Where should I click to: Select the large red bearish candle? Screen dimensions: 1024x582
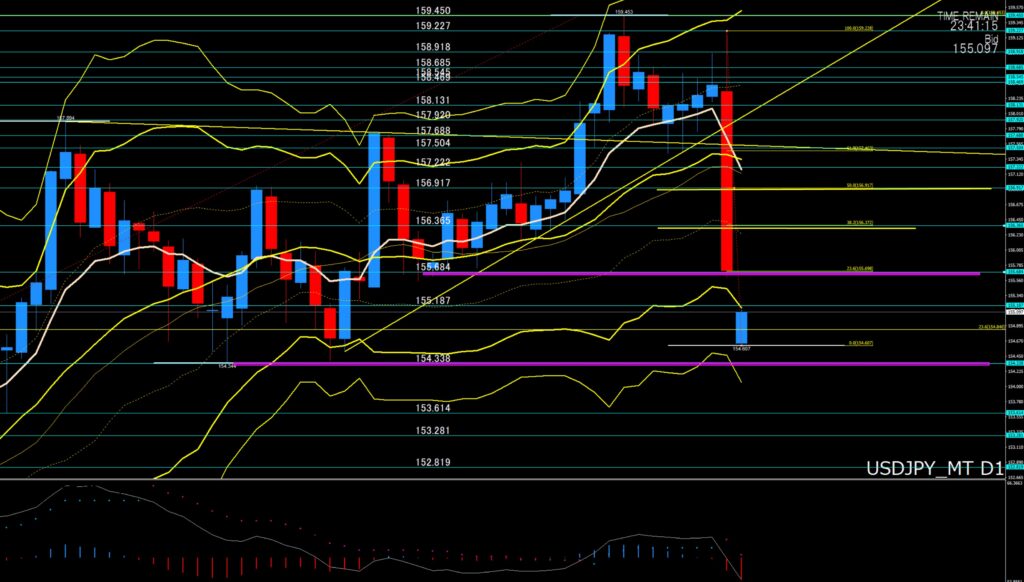[727, 180]
